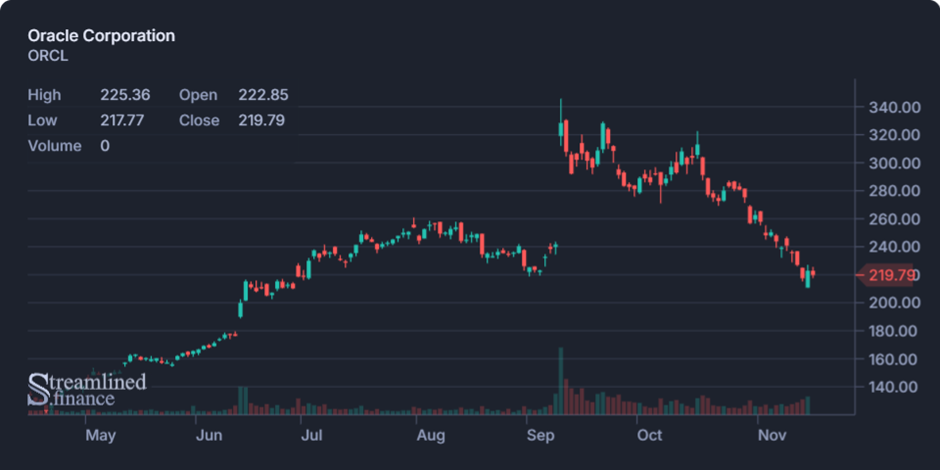Click the High label in the legend
The image size is (940, 470).
point(44,95)
